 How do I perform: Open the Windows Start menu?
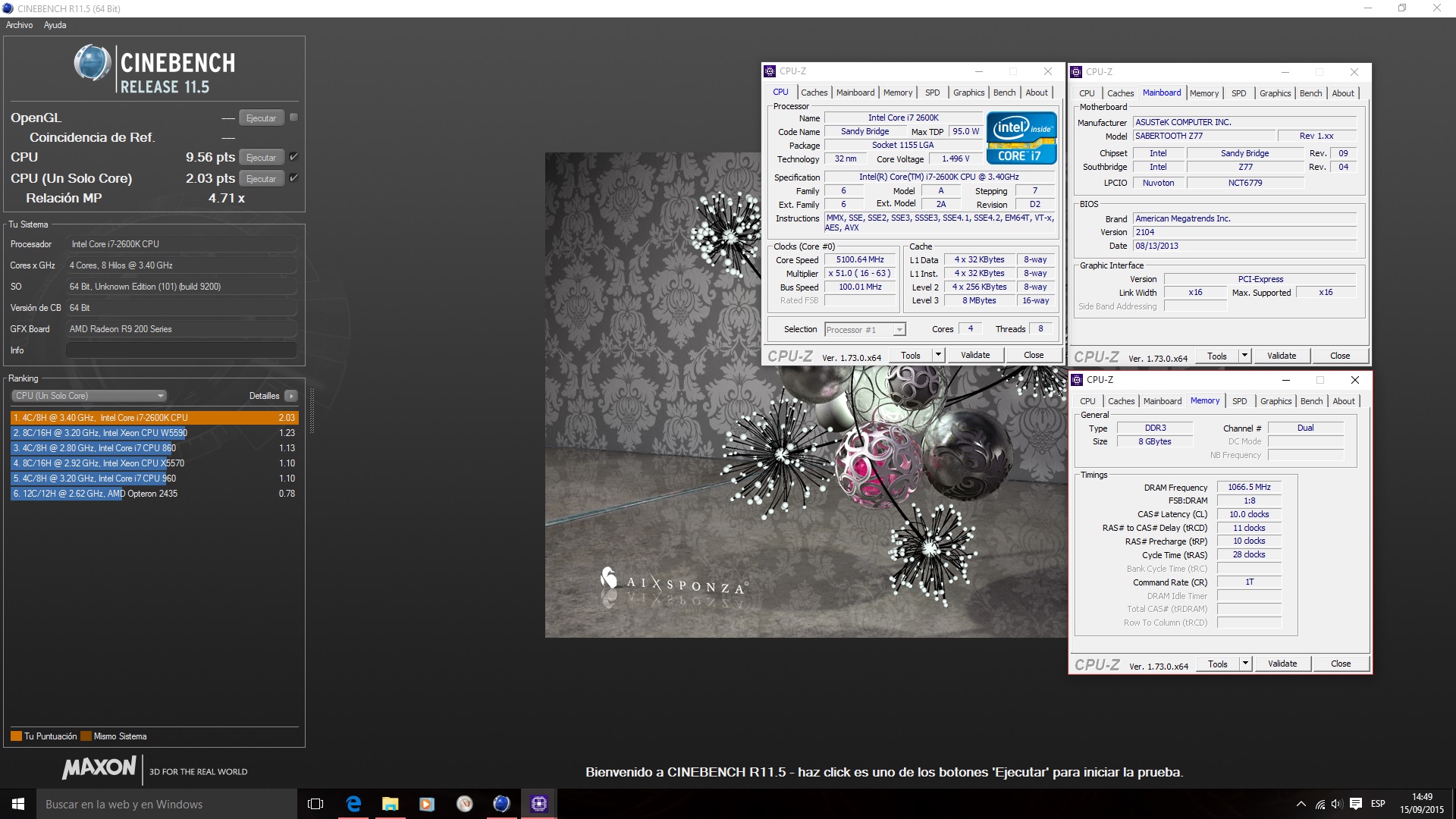pos(18,804)
